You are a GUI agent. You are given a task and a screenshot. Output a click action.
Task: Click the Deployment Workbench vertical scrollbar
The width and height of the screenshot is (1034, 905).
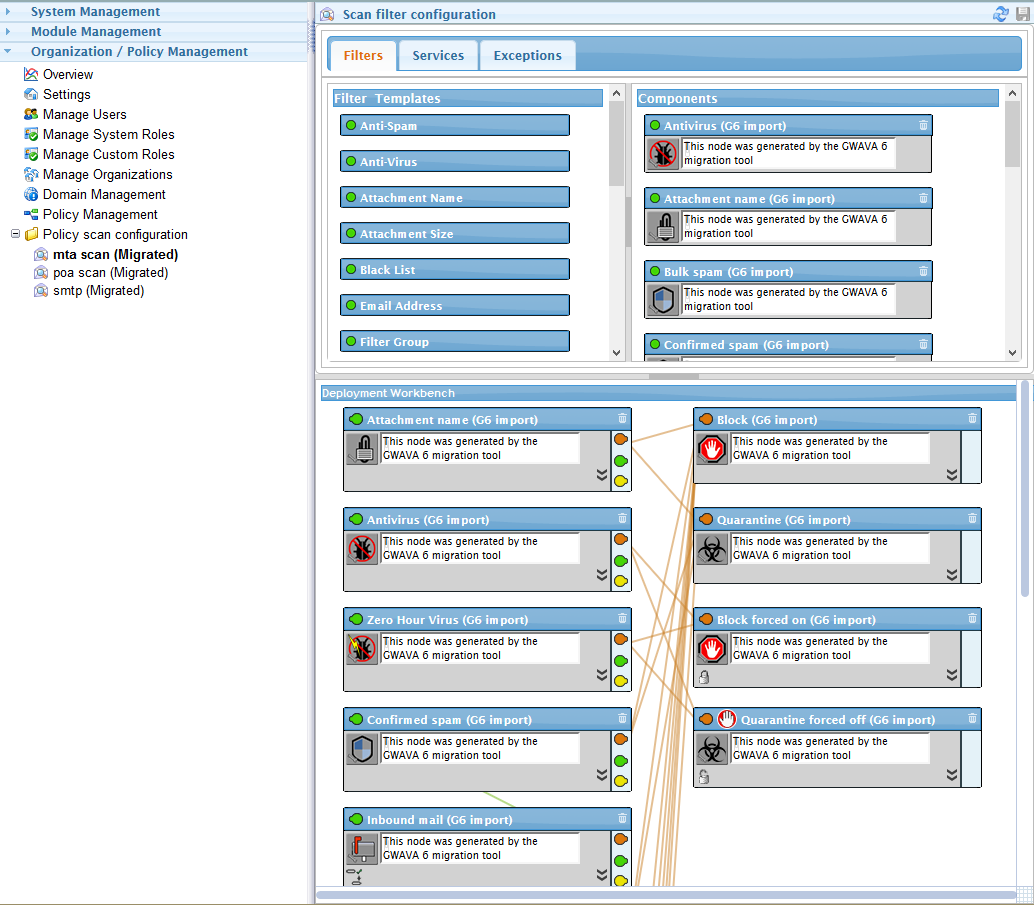1025,488
